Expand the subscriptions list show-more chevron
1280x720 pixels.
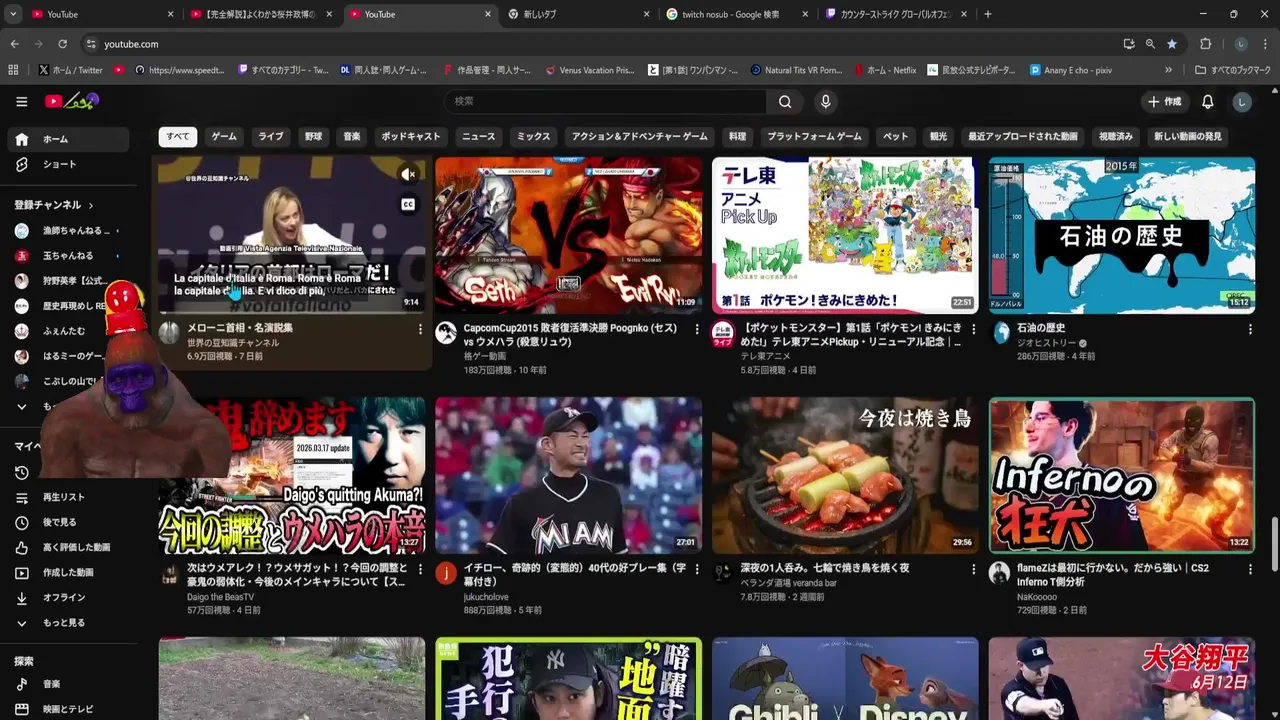tap(21, 407)
